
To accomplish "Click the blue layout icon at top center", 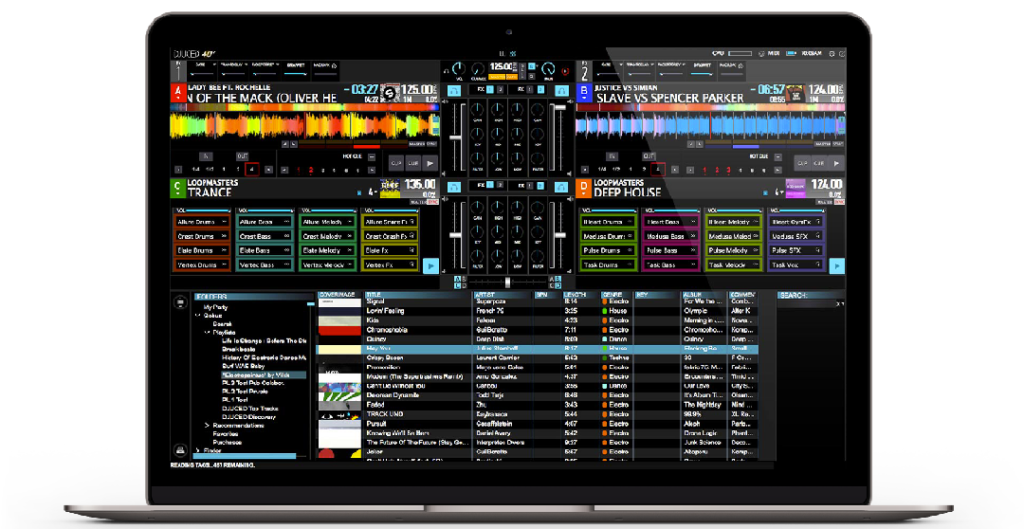I will 513,54.
